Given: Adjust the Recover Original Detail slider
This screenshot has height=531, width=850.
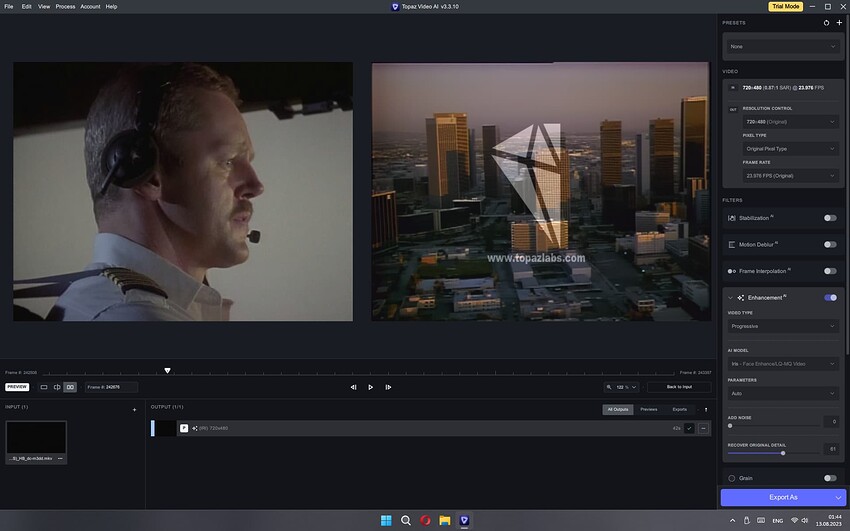Looking at the screenshot, I should pyautogui.click(x=774, y=453).
